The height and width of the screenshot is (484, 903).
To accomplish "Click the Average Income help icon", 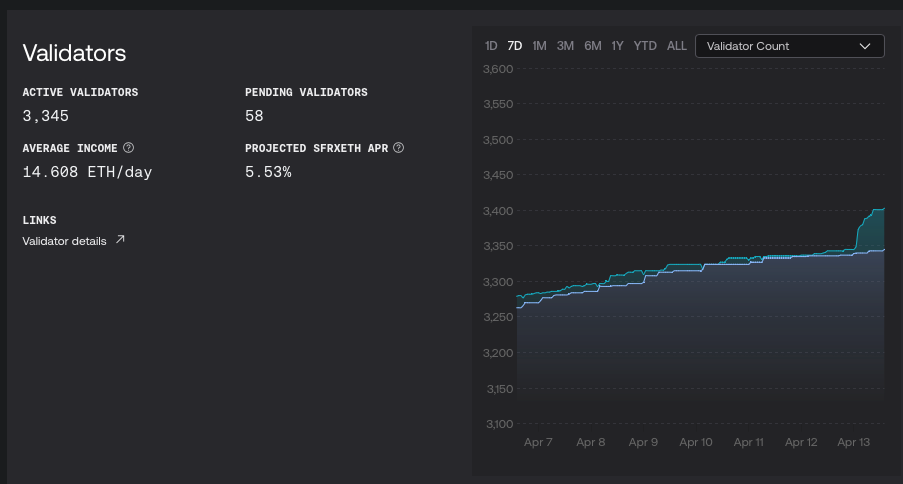I will point(128,148).
